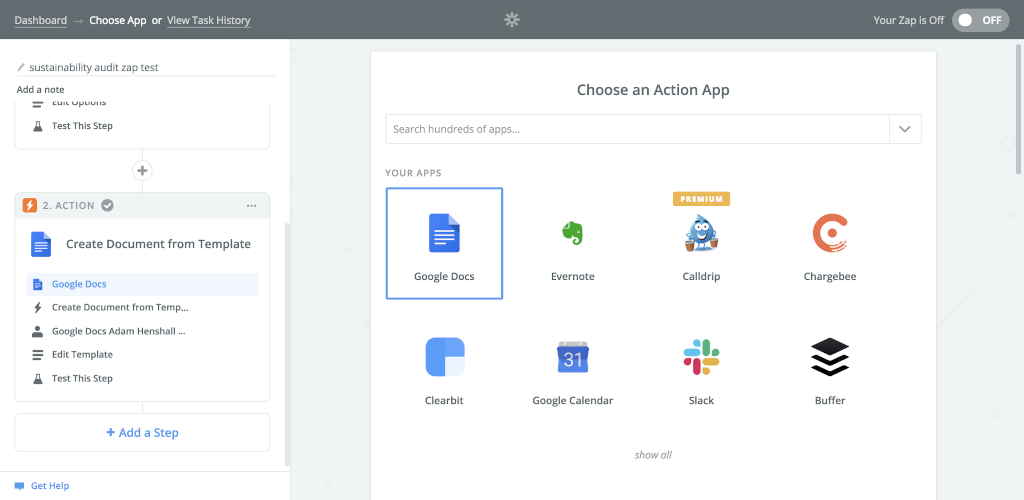Select the Google Docs app tile
The width and height of the screenshot is (1024, 500).
click(x=444, y=243)
